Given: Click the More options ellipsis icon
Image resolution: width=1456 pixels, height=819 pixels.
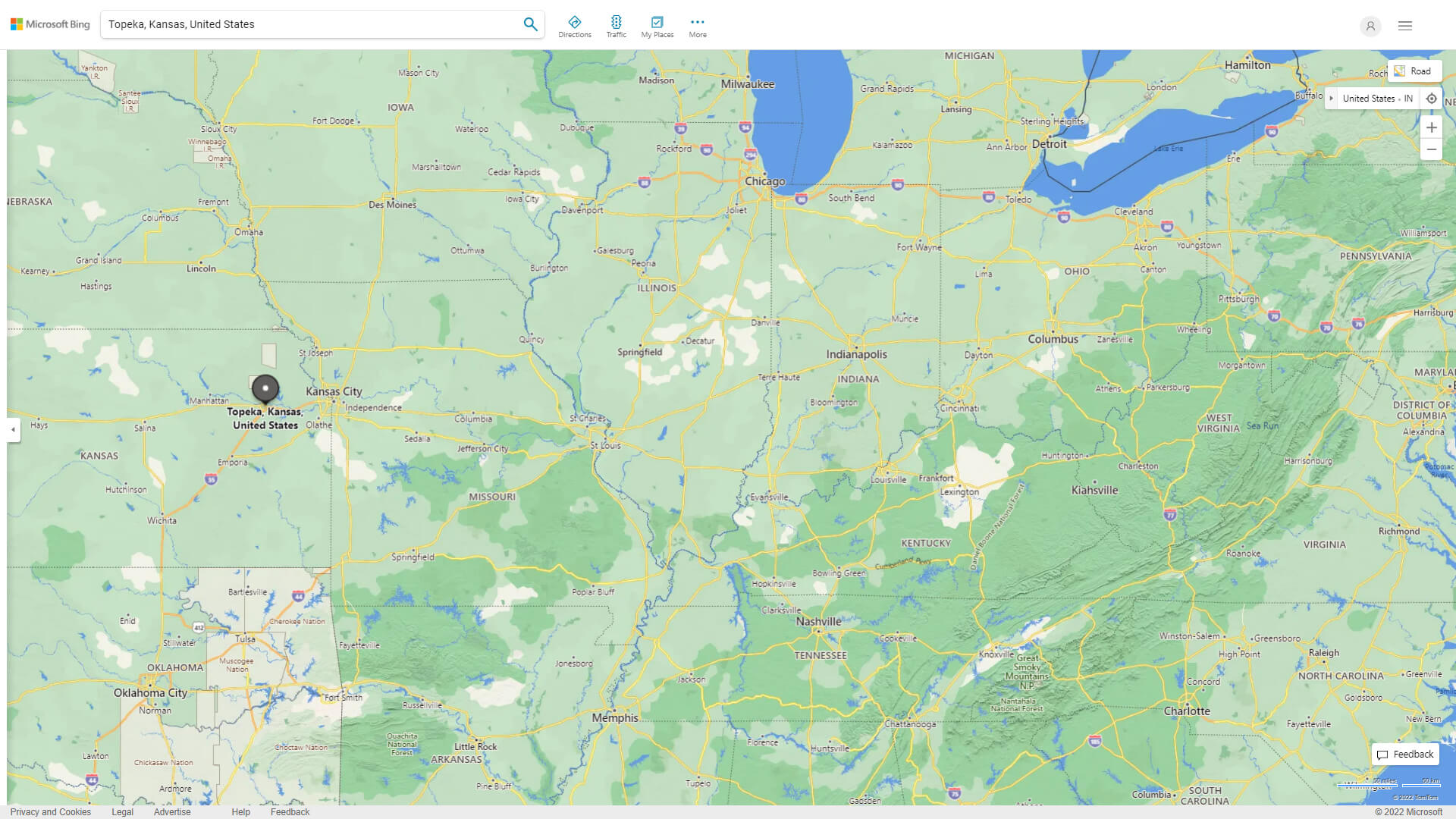Looking at the screenshot, I should pos(697,21).
